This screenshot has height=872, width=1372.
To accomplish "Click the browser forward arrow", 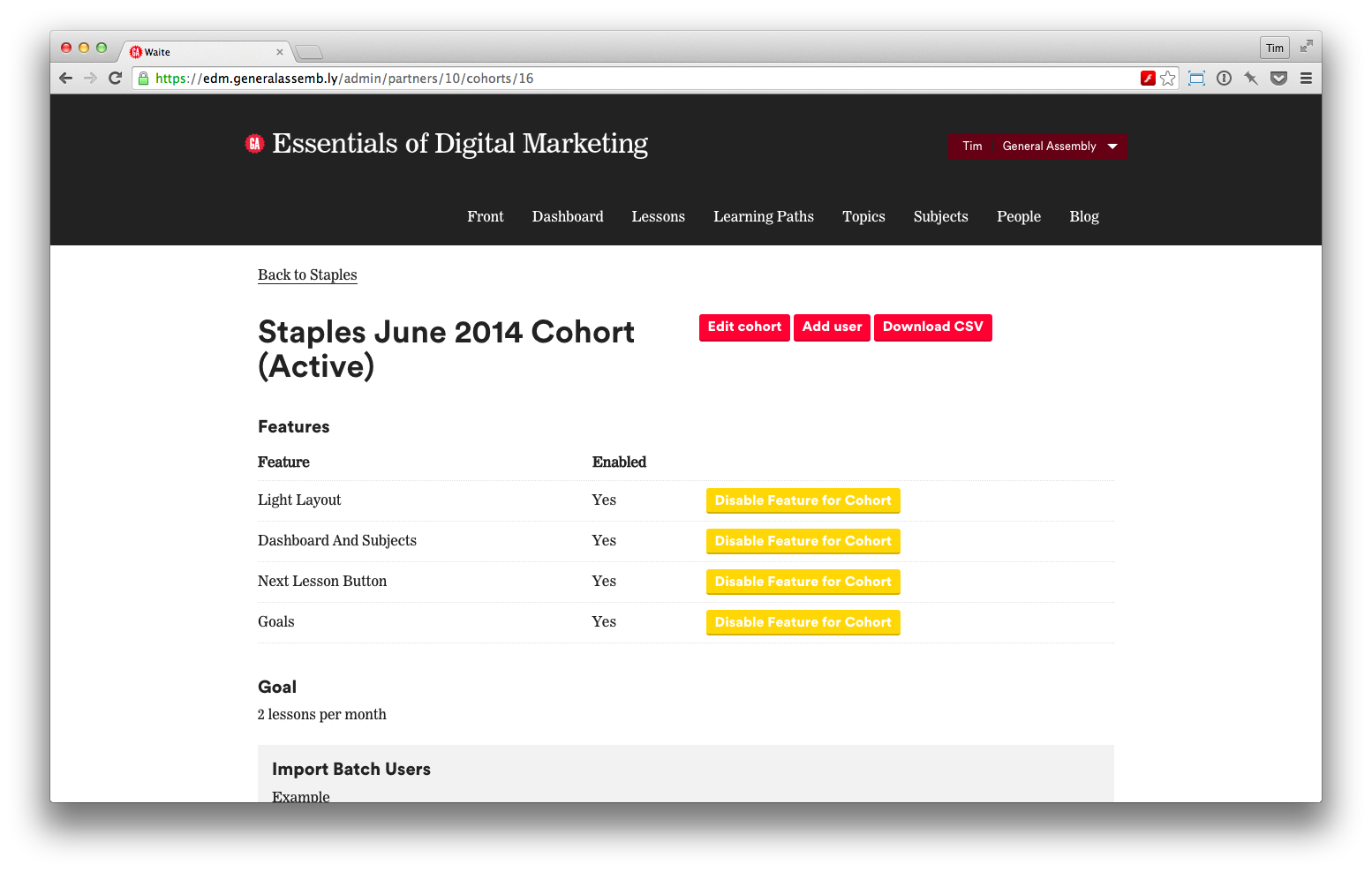I will click(90, 79).
